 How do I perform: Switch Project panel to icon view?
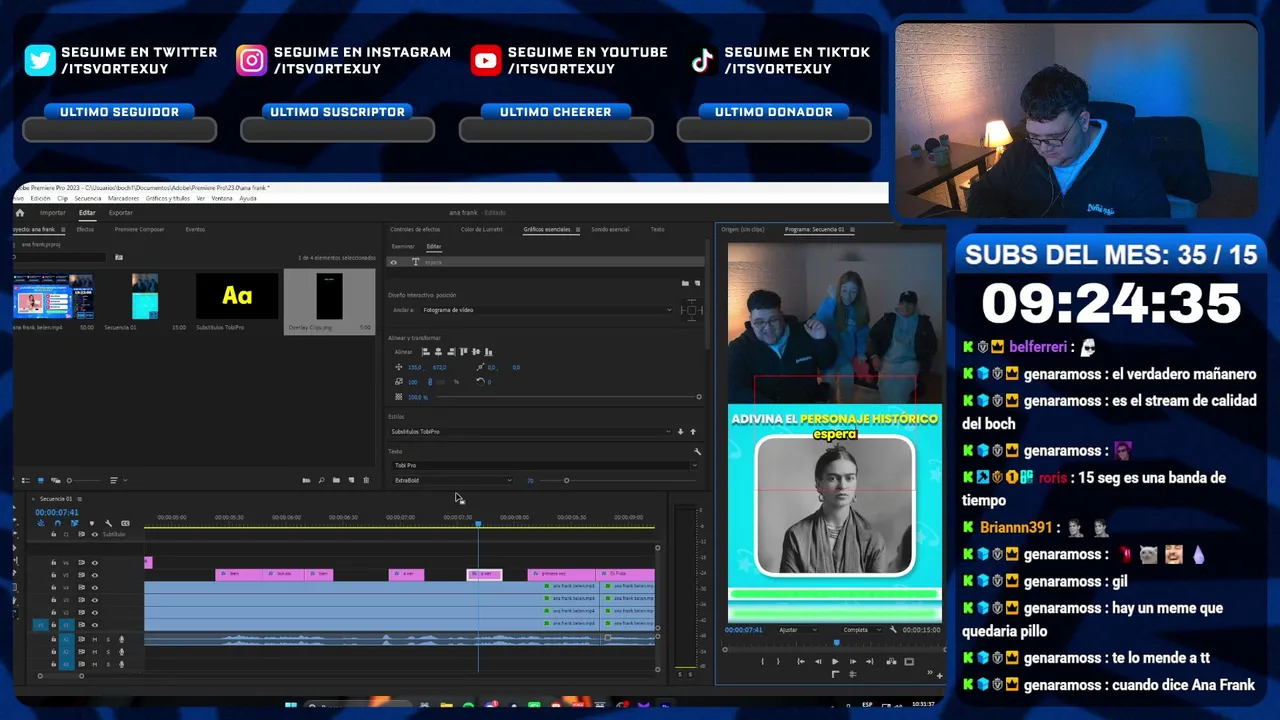pyautogui.click(x=40, y=480)
